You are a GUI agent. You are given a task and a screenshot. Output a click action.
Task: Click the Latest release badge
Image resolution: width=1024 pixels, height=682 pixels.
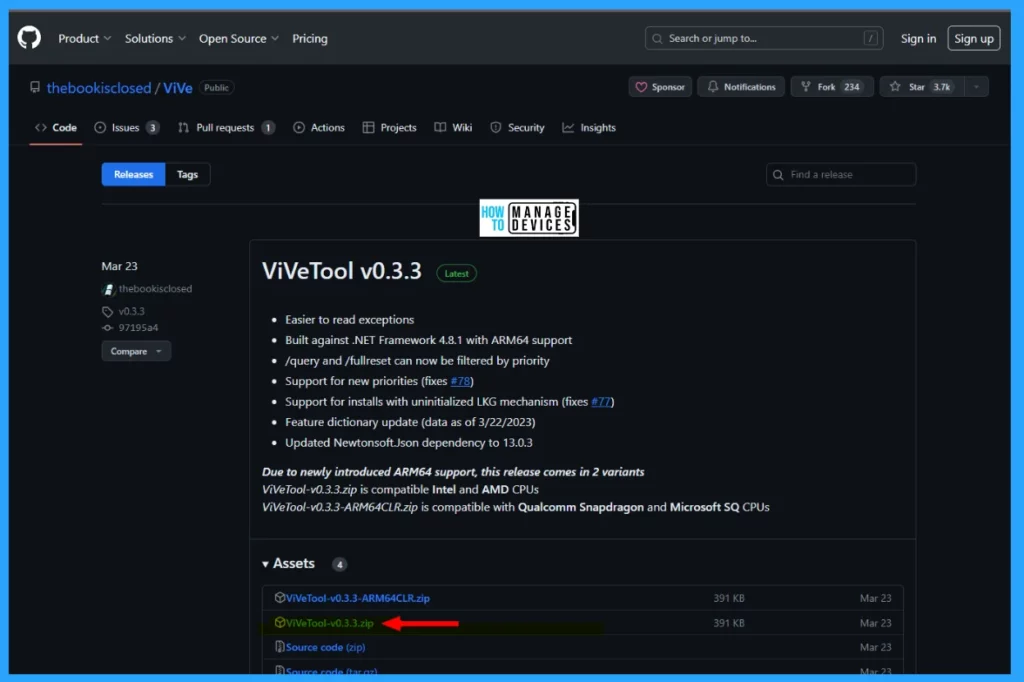[x=456, y=274]
